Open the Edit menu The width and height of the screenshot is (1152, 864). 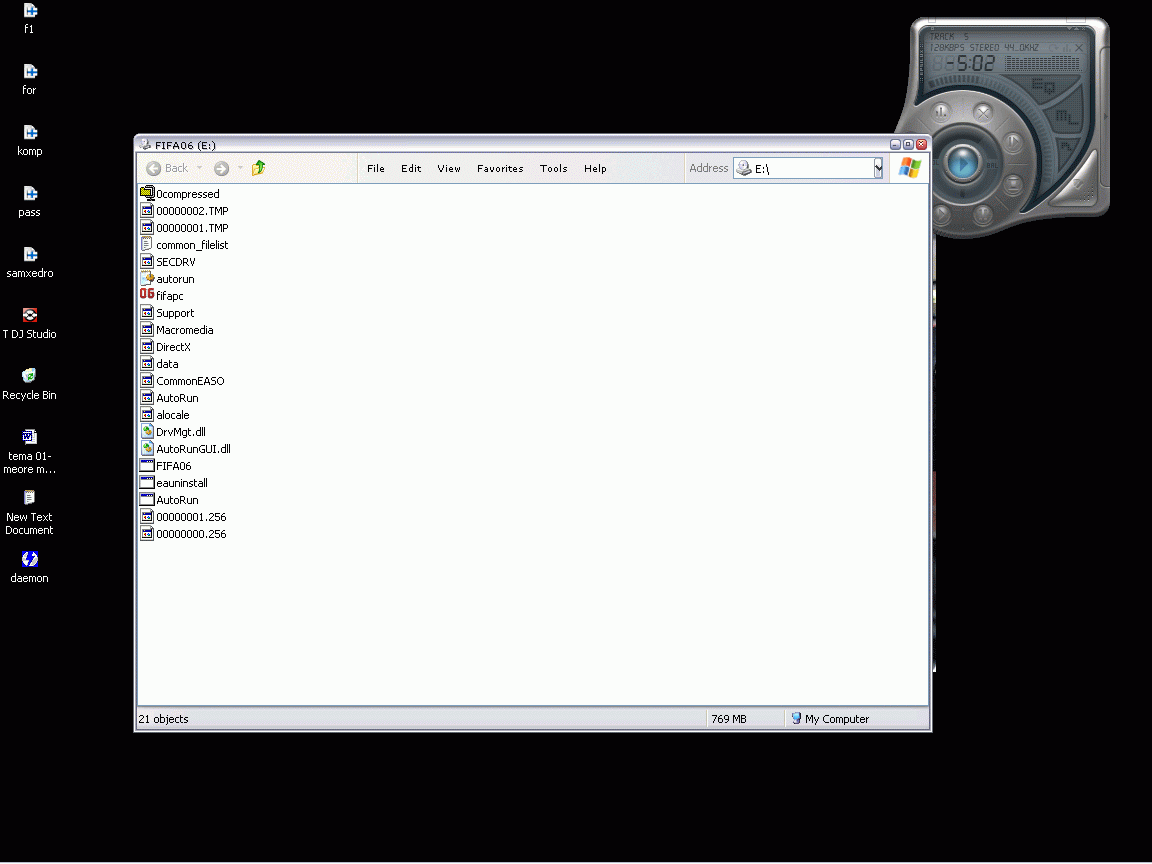[411, 168]
